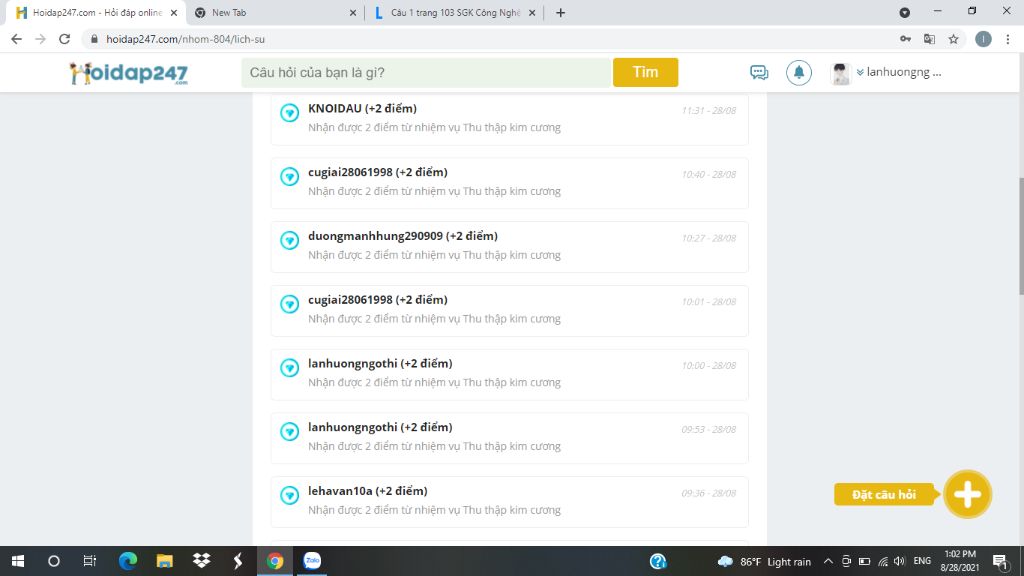This screenshot has width=1024, height=576.
Task: Switch to the New Tab browser tab
Action: pyautogui.click(x=274, y=12)
